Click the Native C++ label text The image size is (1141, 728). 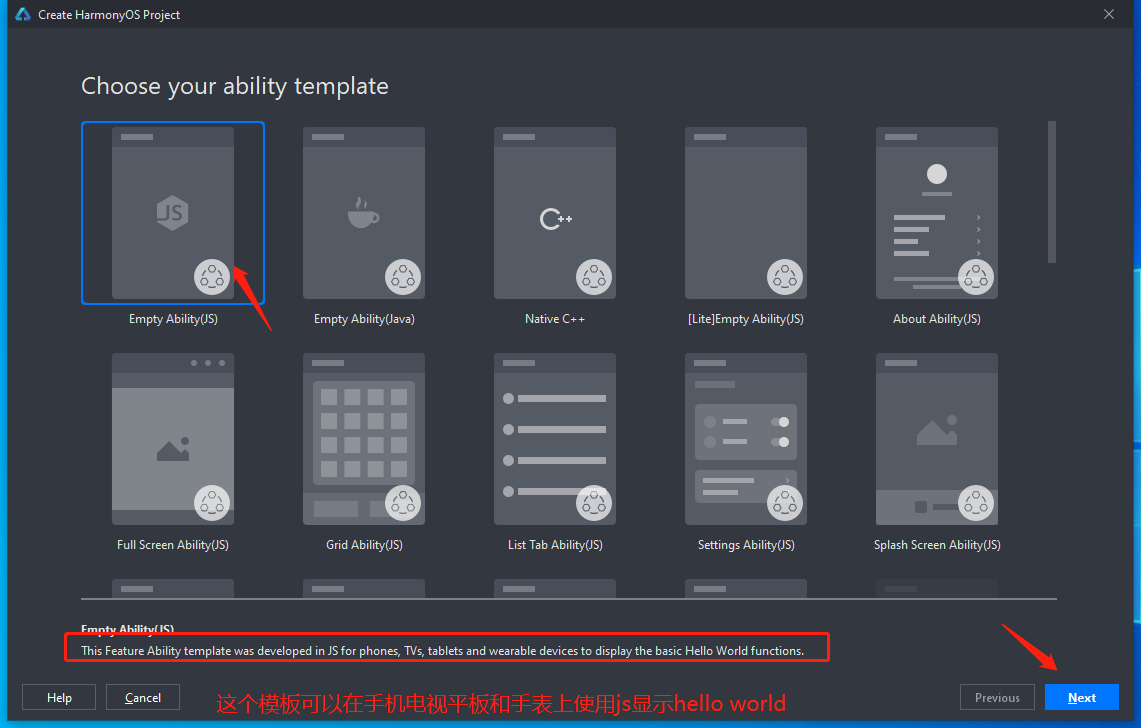[554, 319]
